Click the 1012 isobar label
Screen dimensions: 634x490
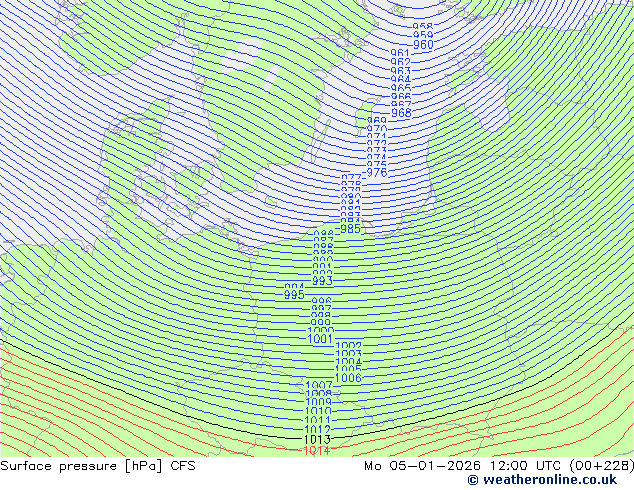[318, 430]
